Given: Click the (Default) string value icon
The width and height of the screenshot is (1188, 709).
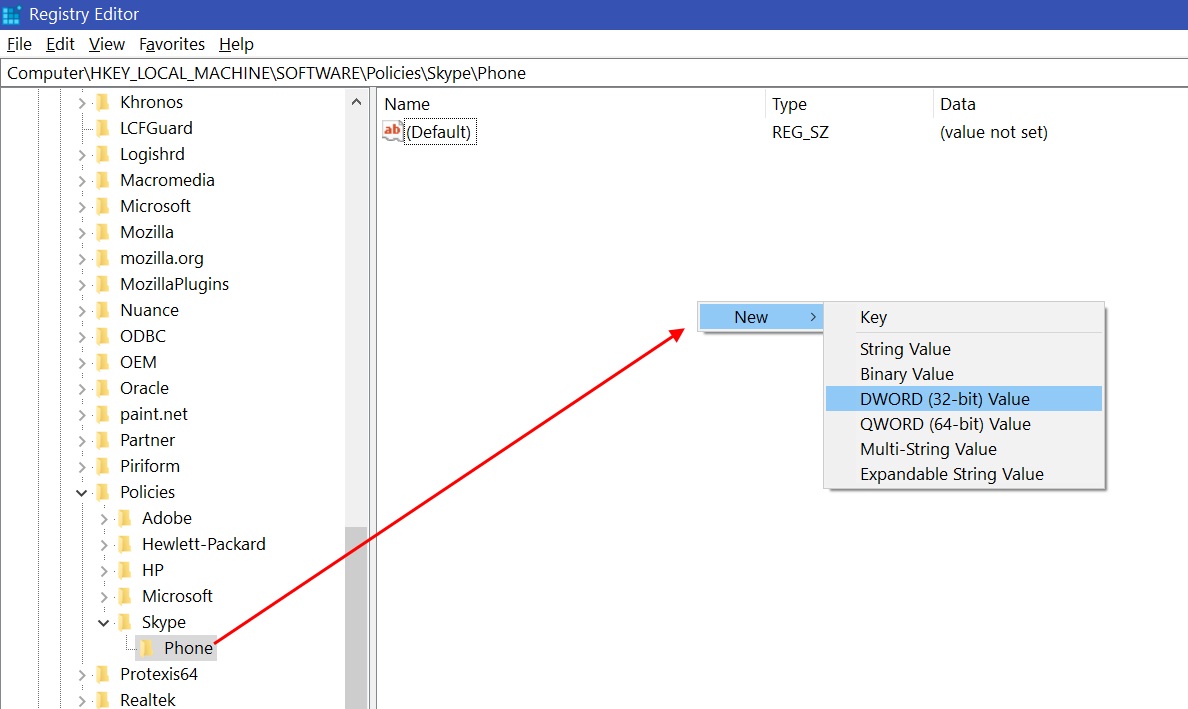Looking at the screenshot, I should coord(393,132).
